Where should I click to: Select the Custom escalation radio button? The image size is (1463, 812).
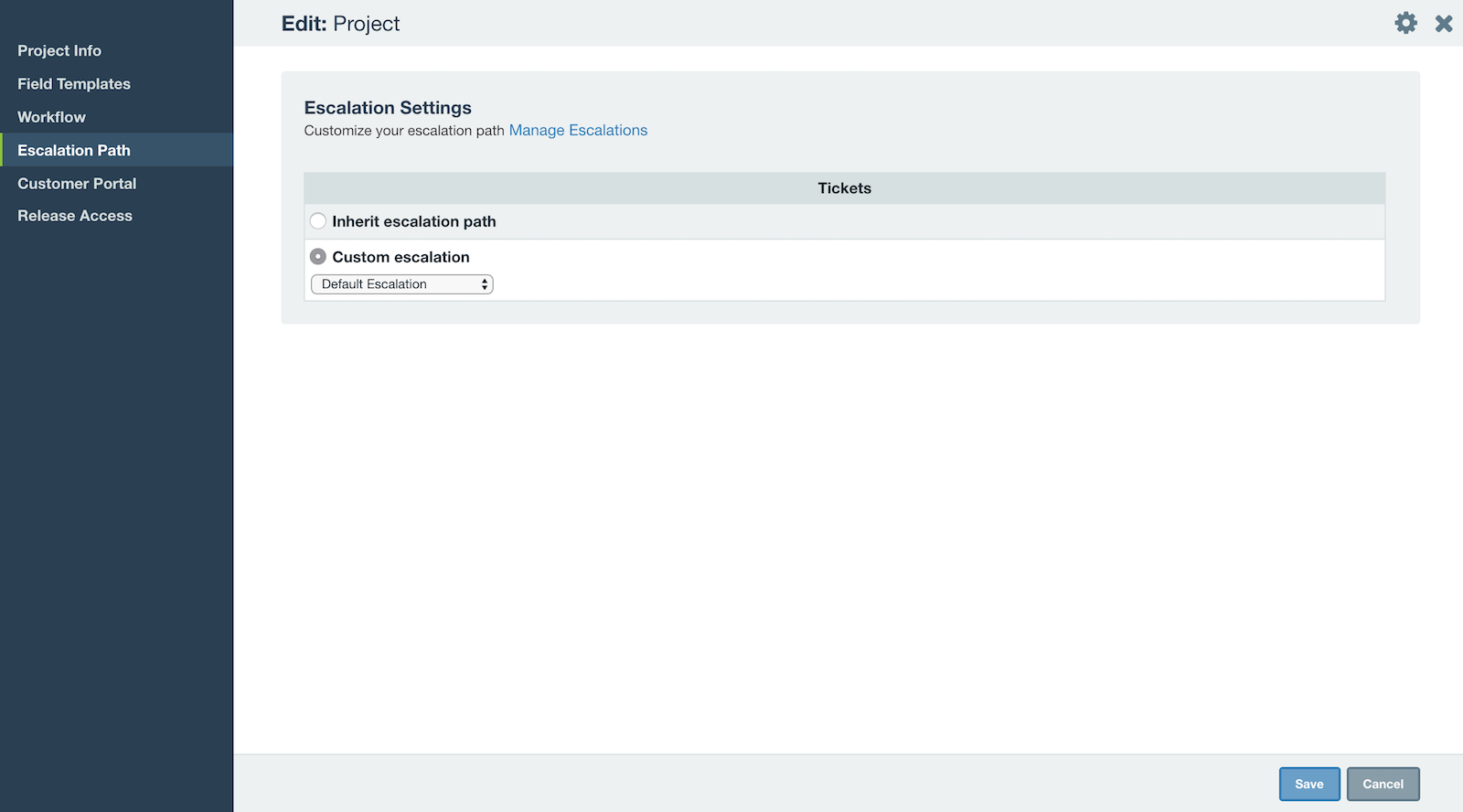(x=318, y=257)
